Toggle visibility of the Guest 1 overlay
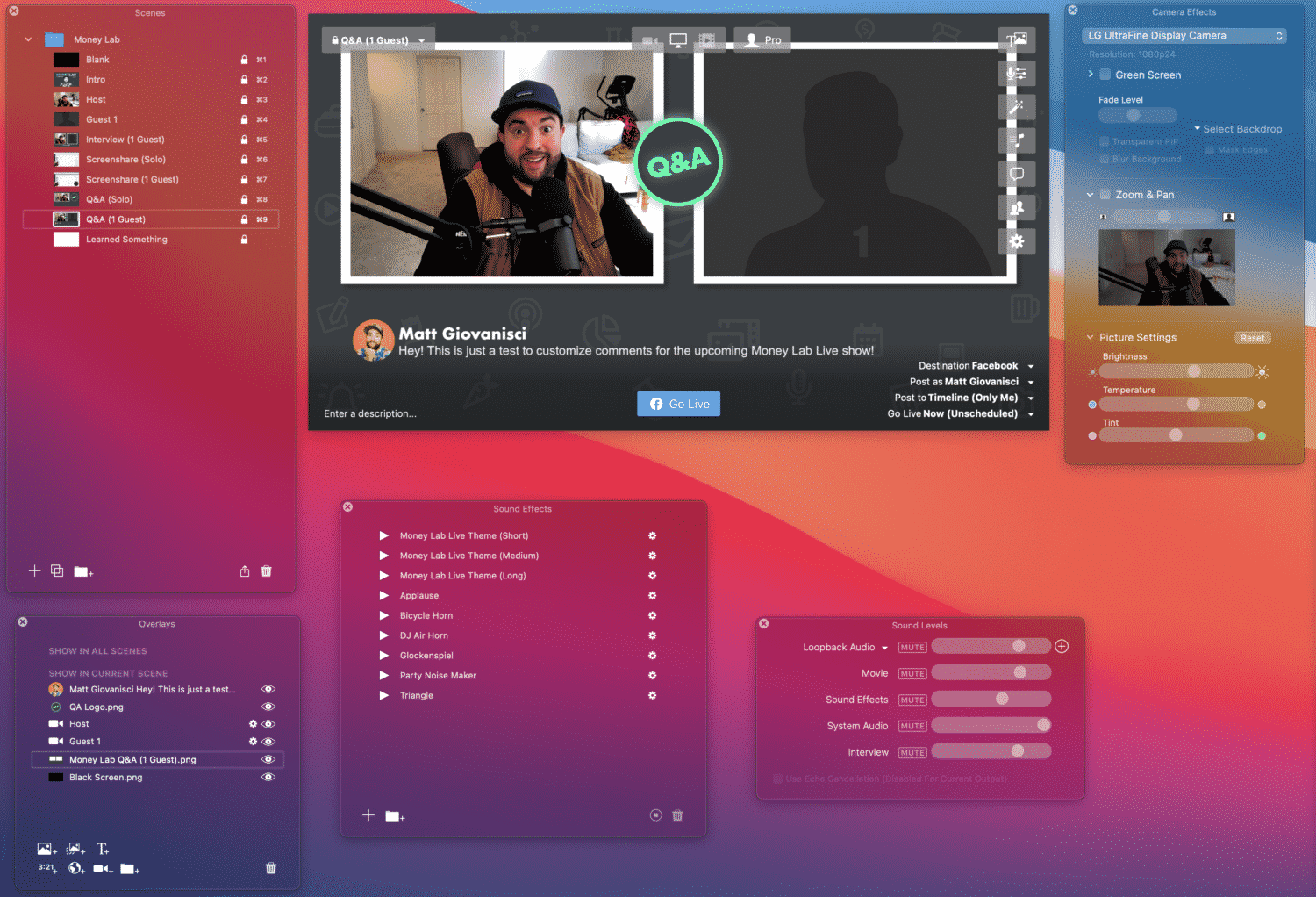Viewport: 1316px width, 897px height. point(268,742)
